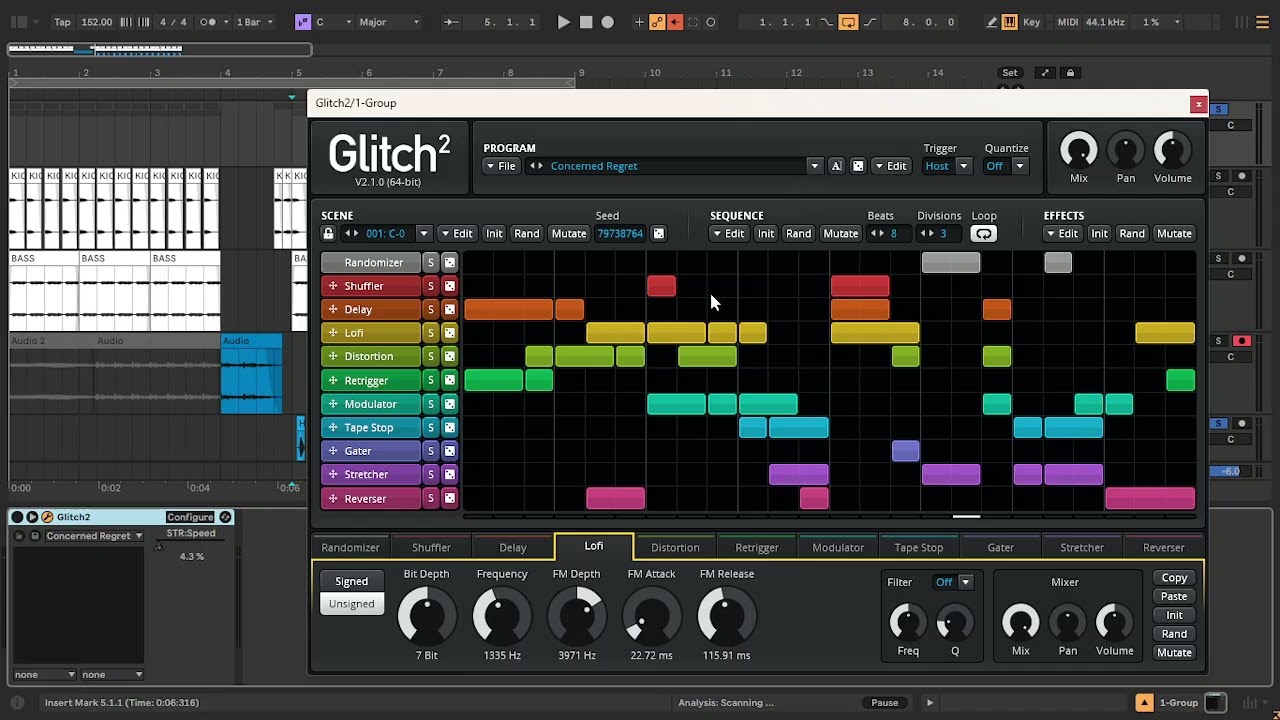
Task: Solo the Reverser effect lane
Action: 431,498
